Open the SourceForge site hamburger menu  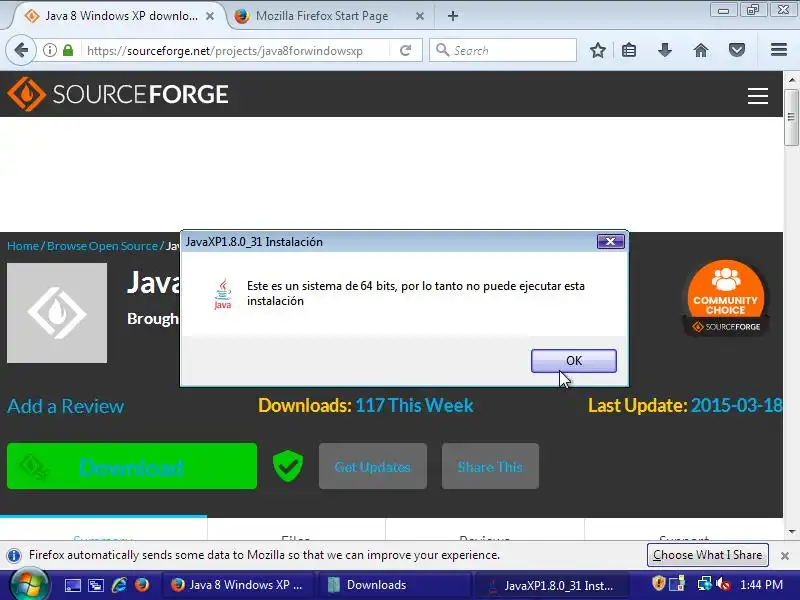pos(758,95)
